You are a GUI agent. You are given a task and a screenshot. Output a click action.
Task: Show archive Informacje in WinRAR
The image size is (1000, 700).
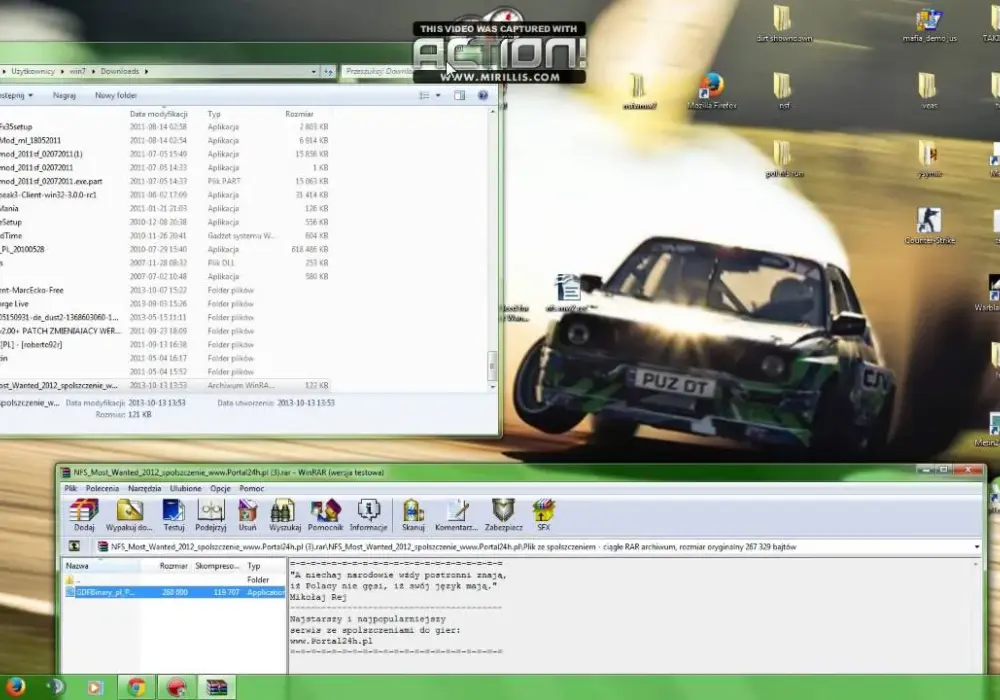[x=368, y=515]
